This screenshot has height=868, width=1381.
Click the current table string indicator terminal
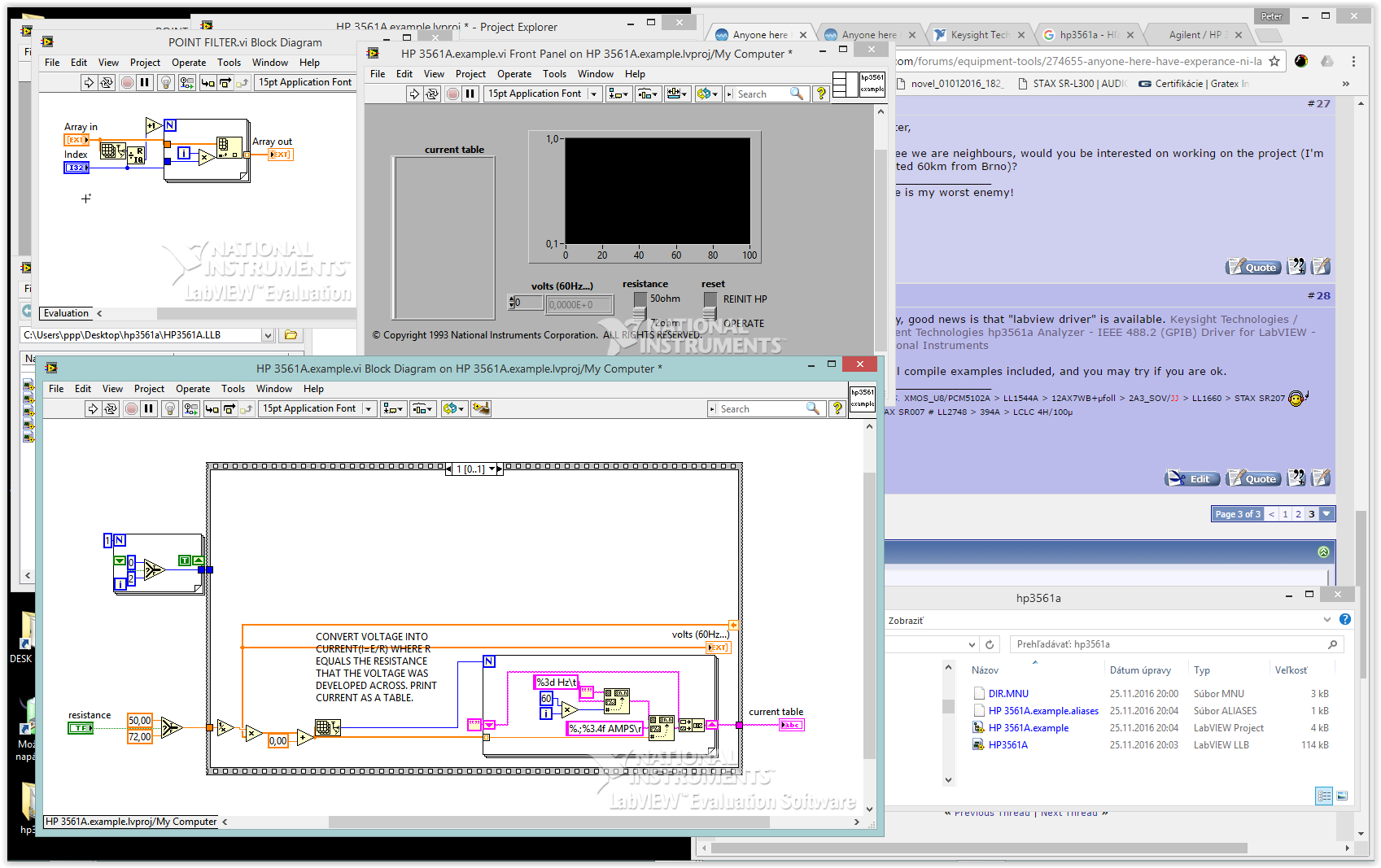(x=792, y=725)
